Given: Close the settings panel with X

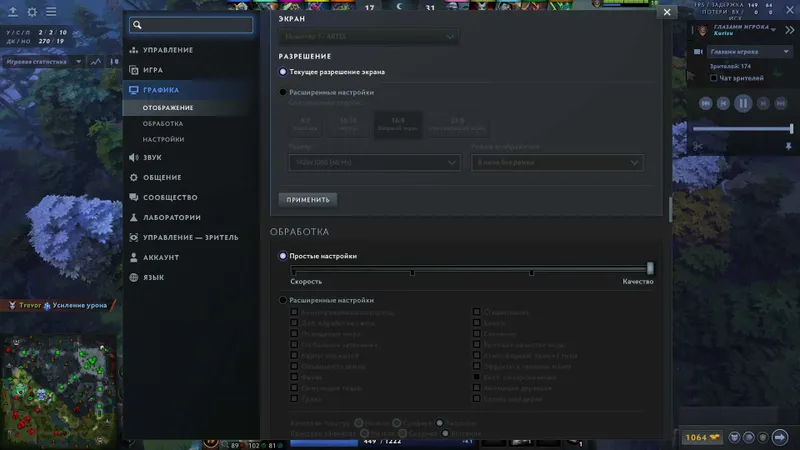Looking at the screenshot, I should click(667, 12).
